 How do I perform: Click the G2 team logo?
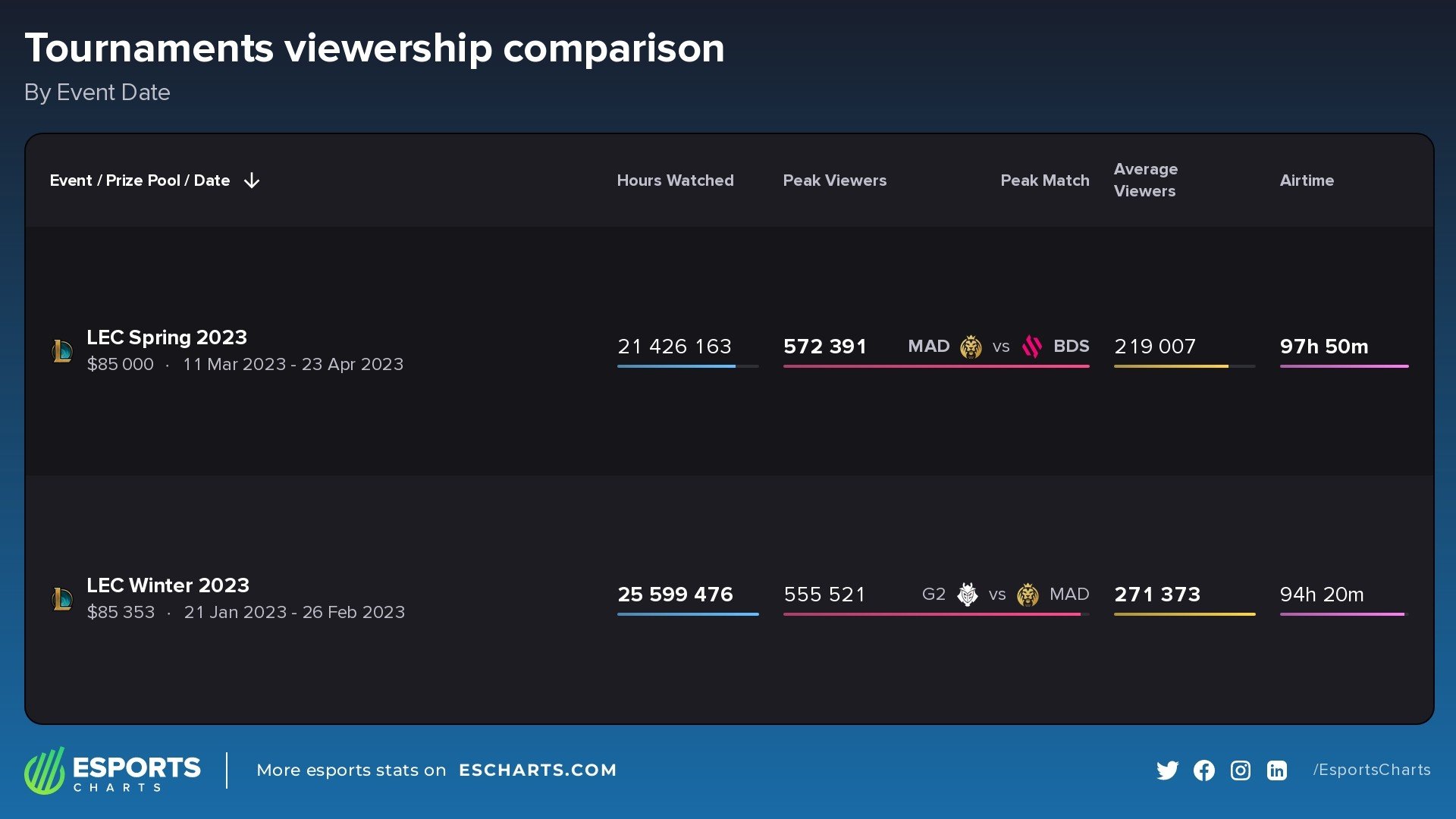[967, 595]
